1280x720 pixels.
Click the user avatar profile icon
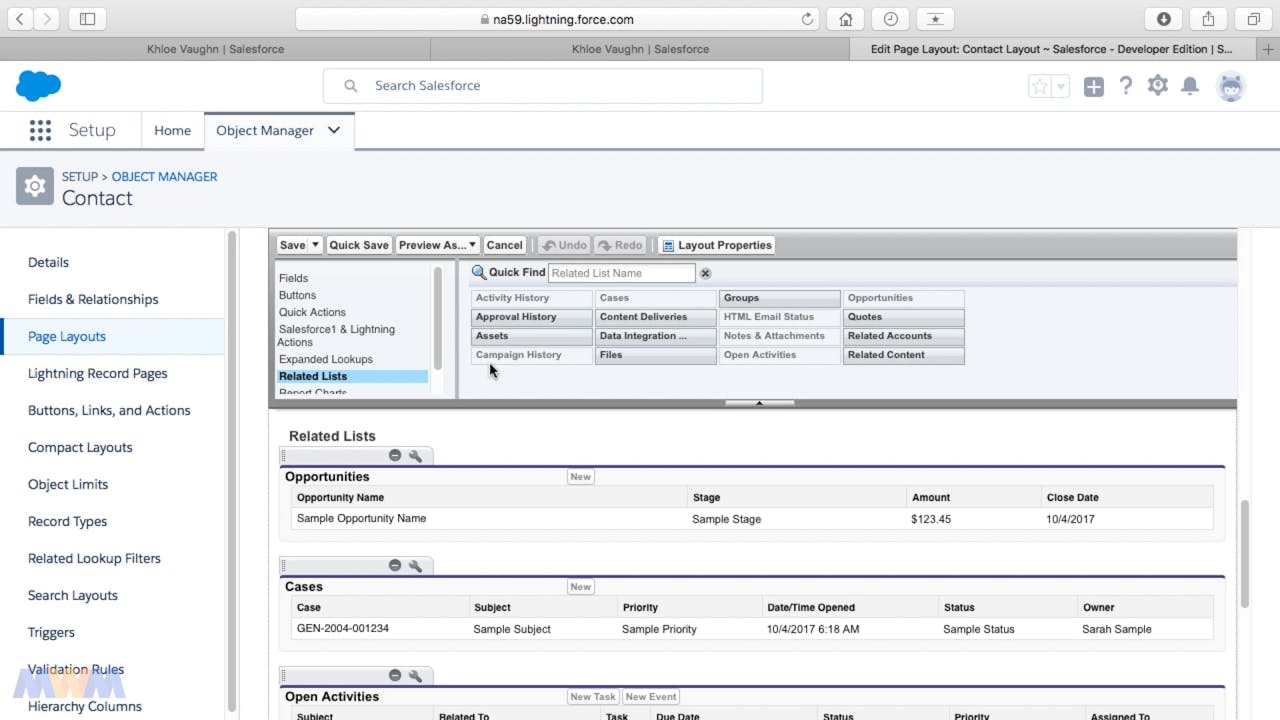coord(1231,87)
